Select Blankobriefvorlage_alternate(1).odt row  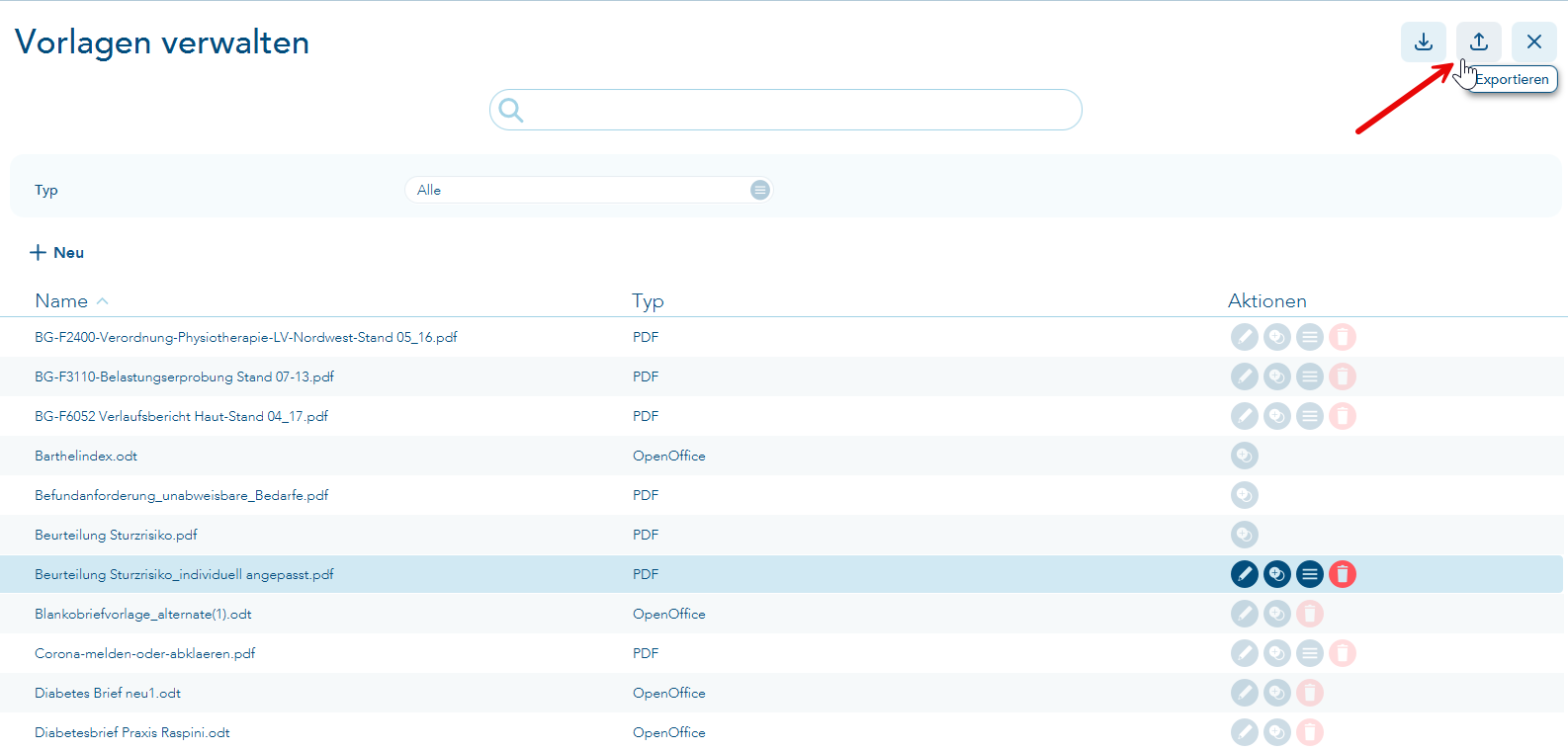(781, 614)
